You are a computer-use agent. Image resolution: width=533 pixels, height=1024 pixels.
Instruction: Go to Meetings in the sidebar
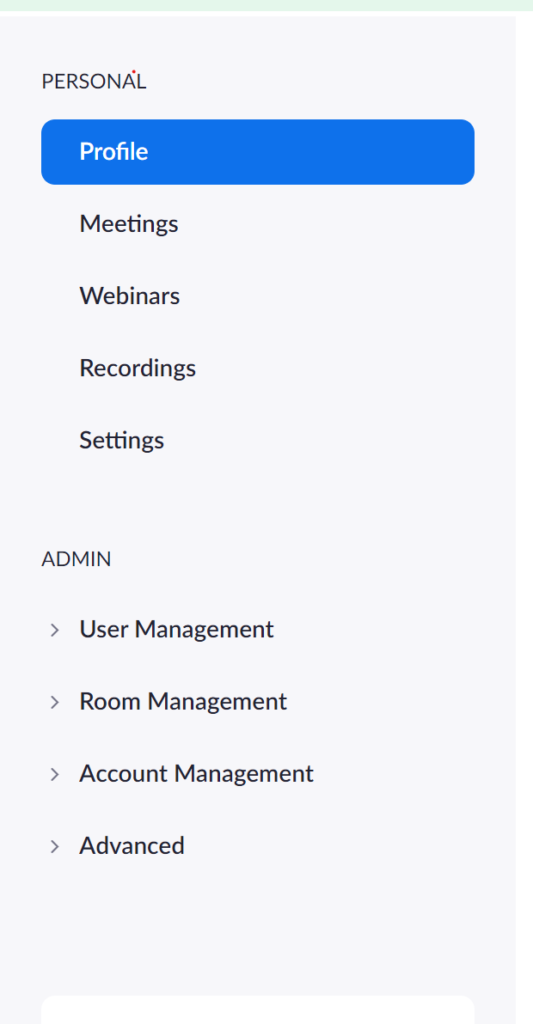129,224
